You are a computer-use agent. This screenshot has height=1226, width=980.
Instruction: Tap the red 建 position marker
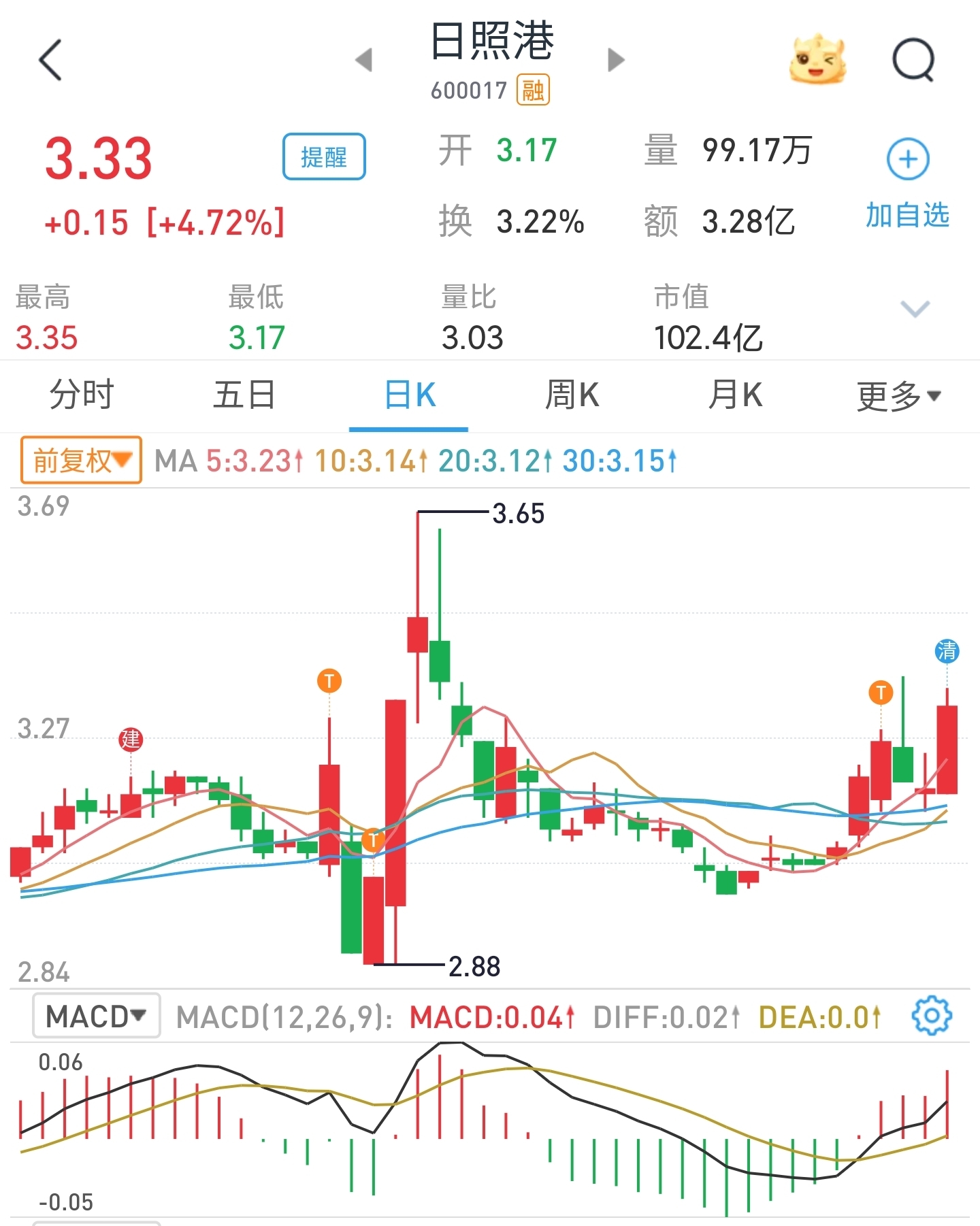tap(131, 740)
